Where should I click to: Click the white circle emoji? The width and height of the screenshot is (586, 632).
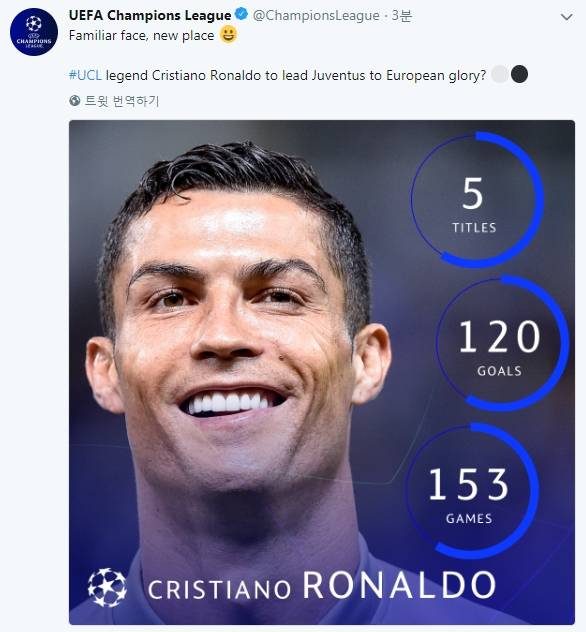[500, 75]
